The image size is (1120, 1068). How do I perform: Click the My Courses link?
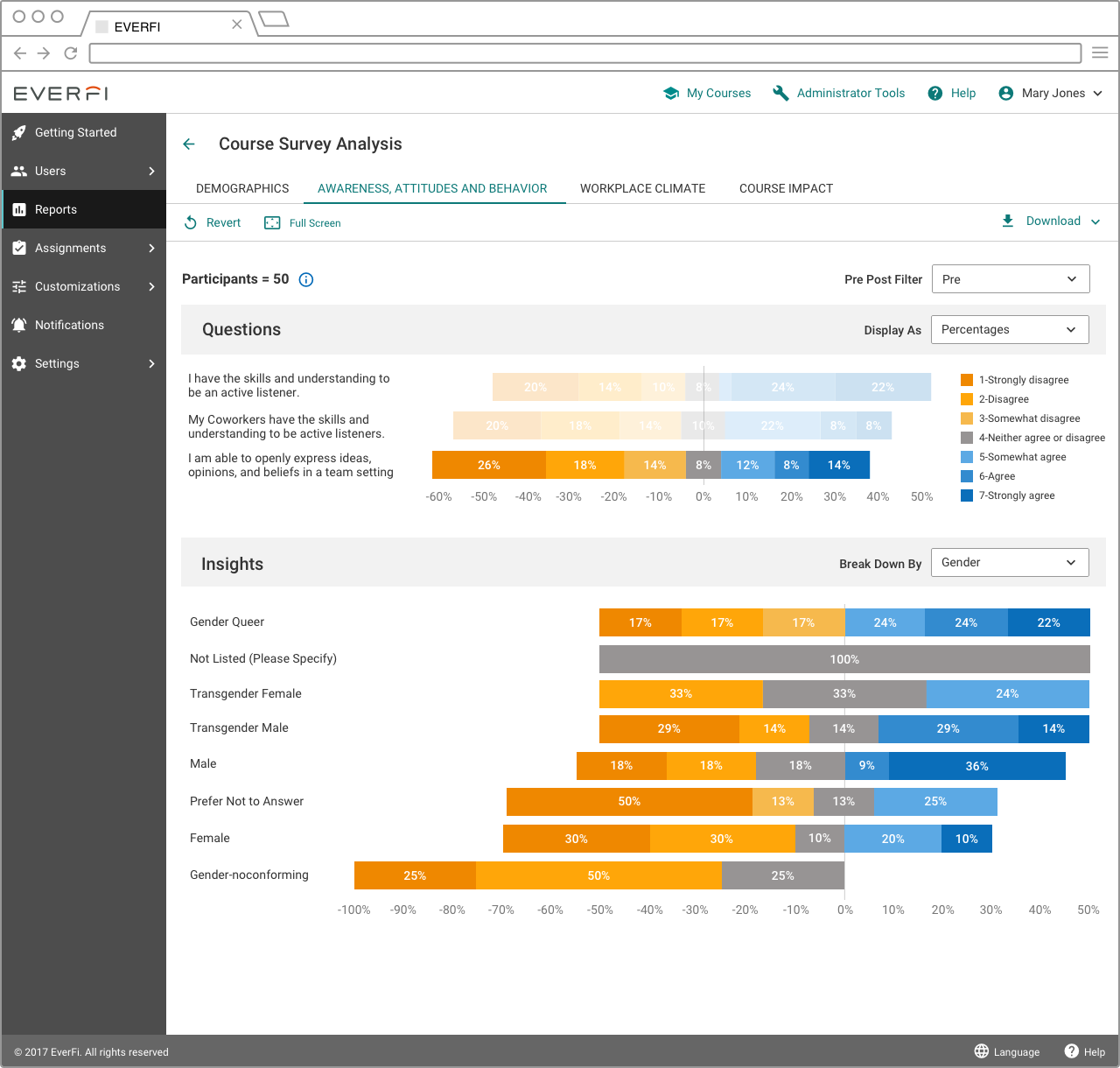[718, 94]
